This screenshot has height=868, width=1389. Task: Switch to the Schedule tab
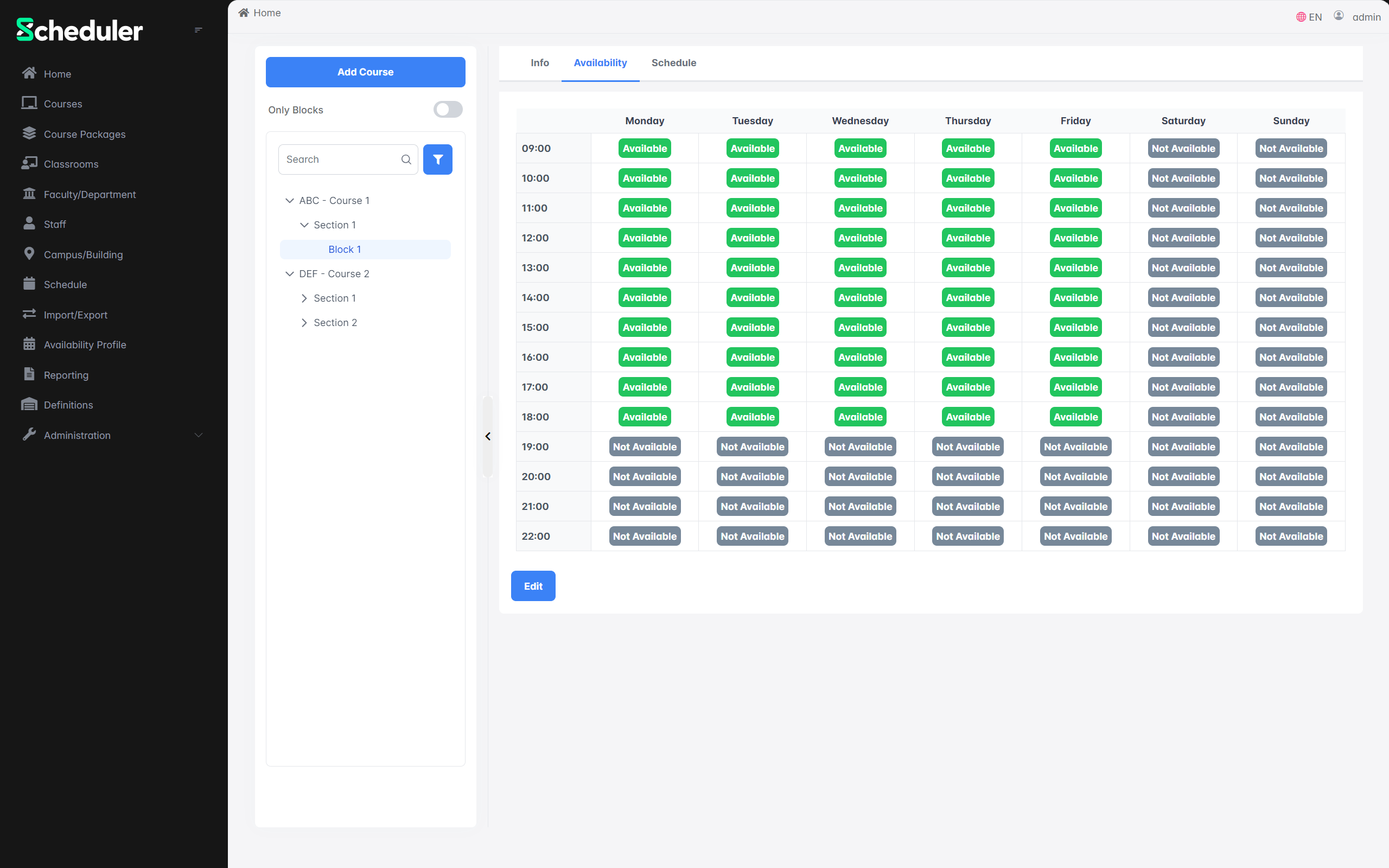pyautogui.click(x=673, y=62)
